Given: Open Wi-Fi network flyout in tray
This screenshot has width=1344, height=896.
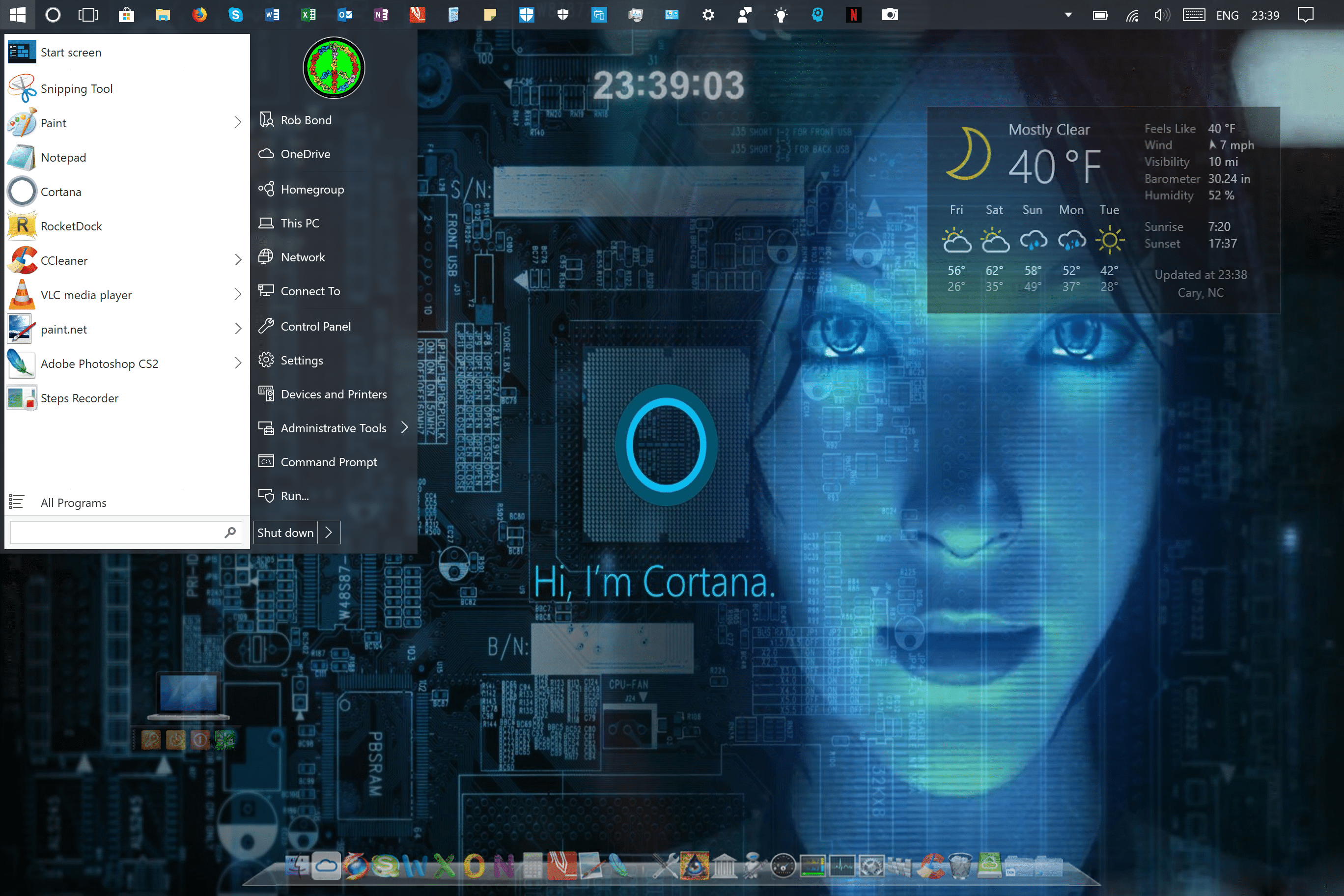Looking at the screenshot, I should pos(1132,15).
